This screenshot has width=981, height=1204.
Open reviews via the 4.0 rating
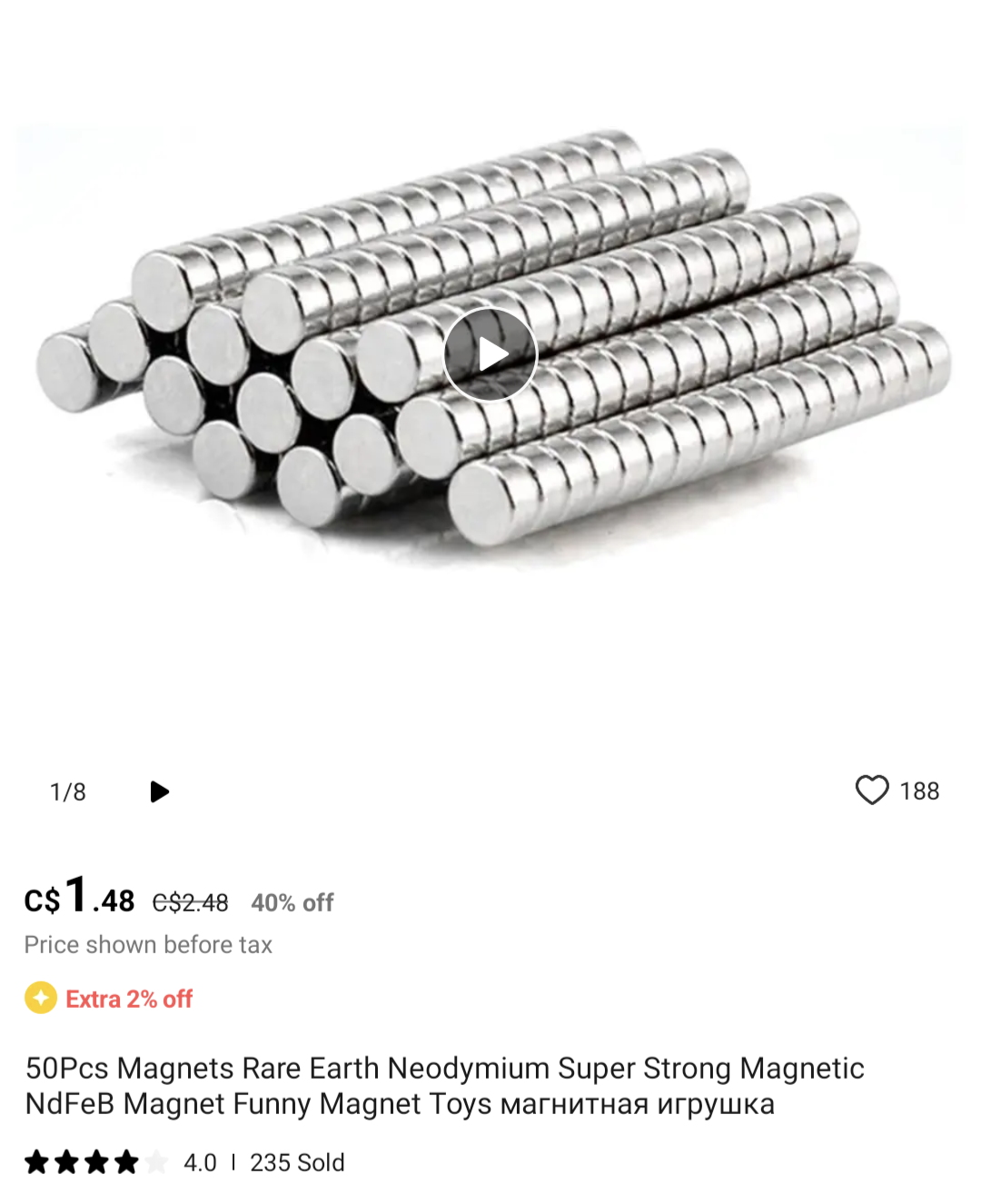(200, 1163)
